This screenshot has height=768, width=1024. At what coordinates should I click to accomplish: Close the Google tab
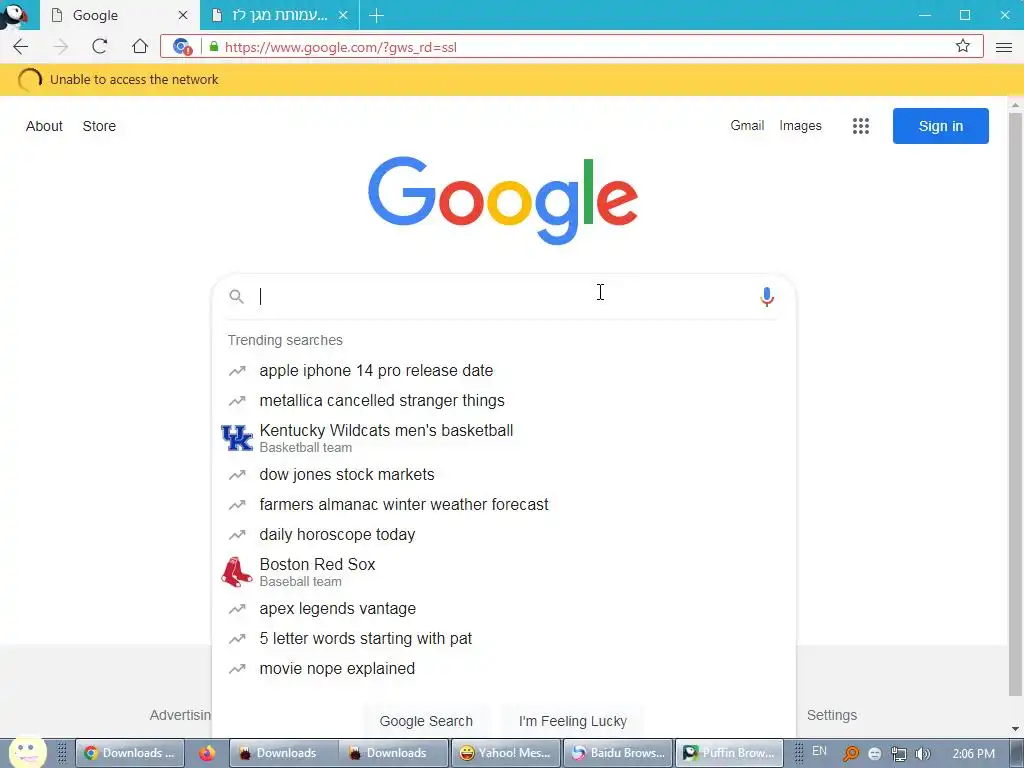[x=183, y=15]
